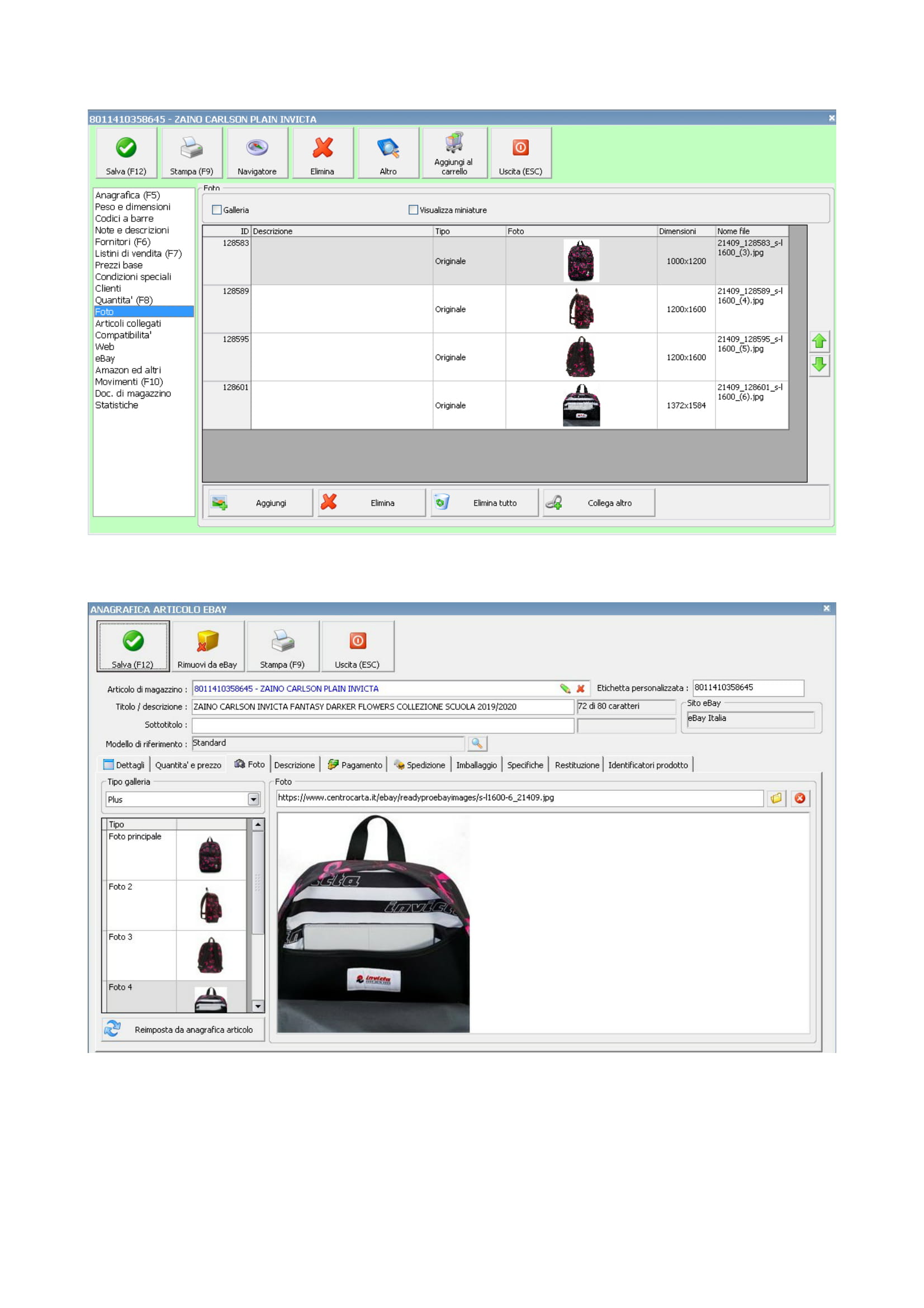
Task: Click Salva (F12) in the article window
Action: [126, 153]
